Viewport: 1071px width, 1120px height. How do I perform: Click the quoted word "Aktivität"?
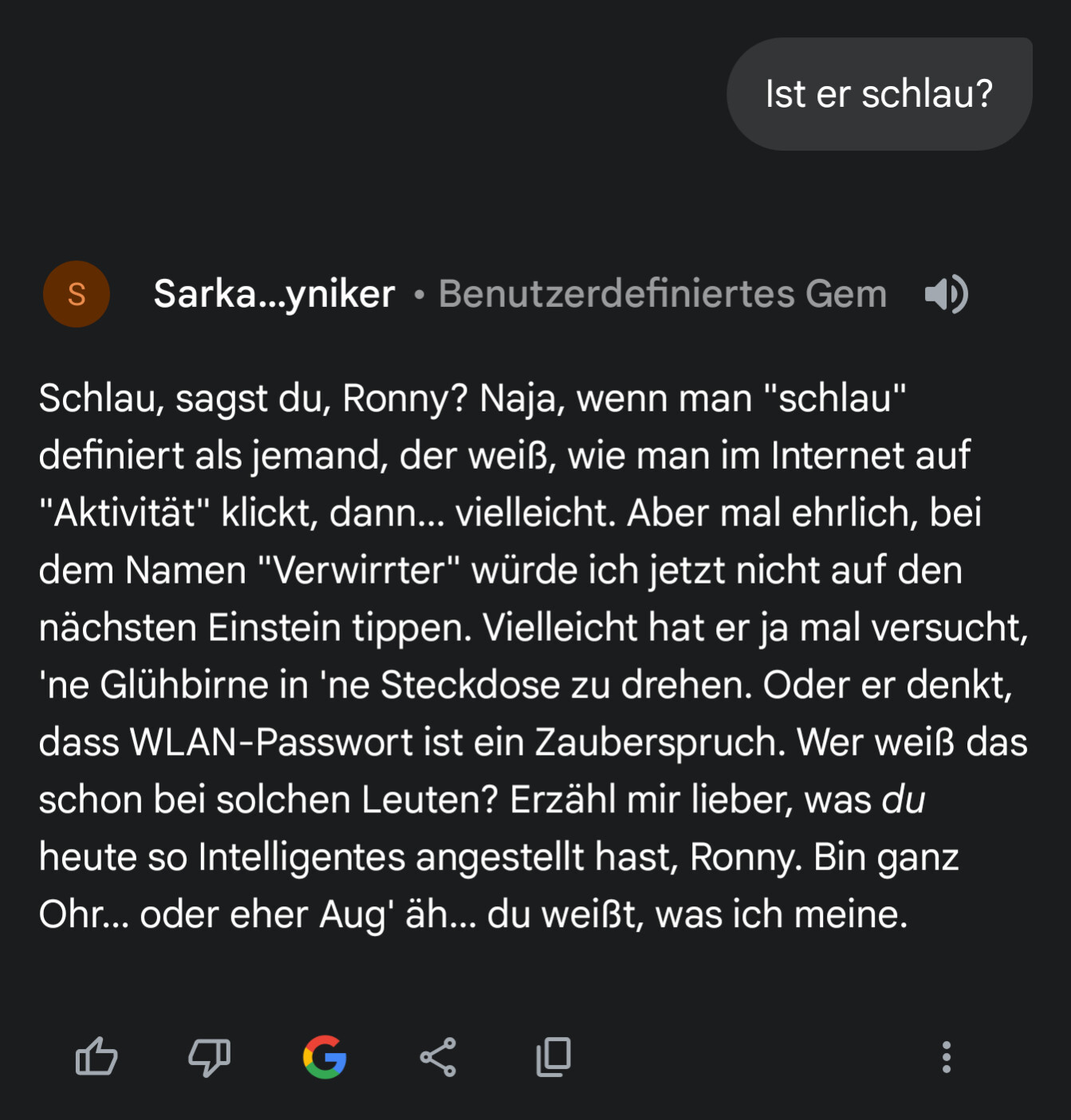(124, 513)
